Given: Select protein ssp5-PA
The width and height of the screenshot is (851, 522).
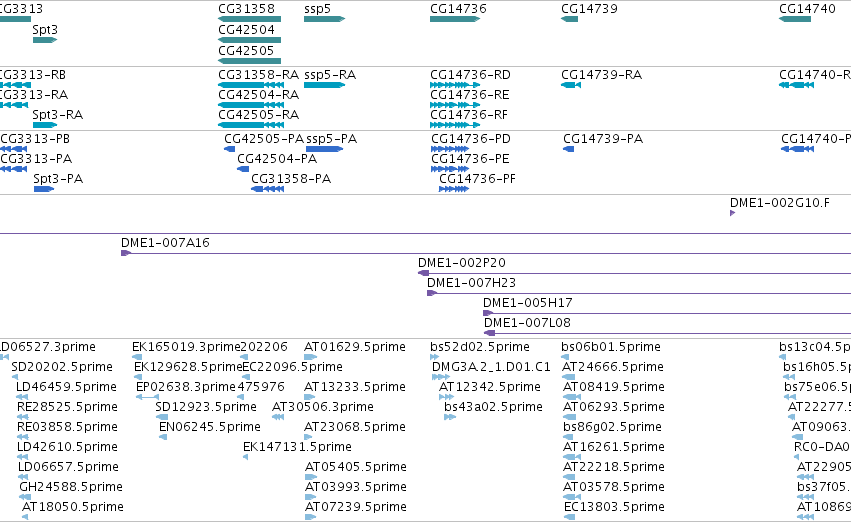Looking at the screenshot, I should click(325, 149).
